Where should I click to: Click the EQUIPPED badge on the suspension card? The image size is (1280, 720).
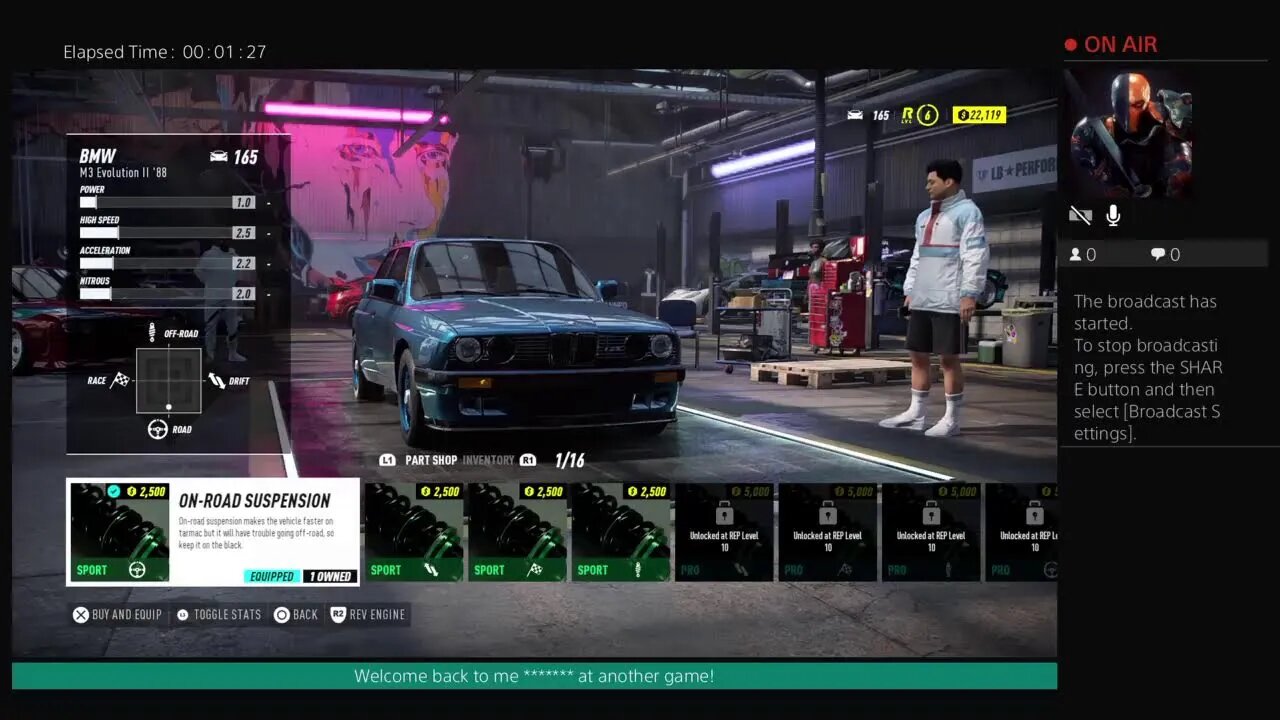pos(272,576)
